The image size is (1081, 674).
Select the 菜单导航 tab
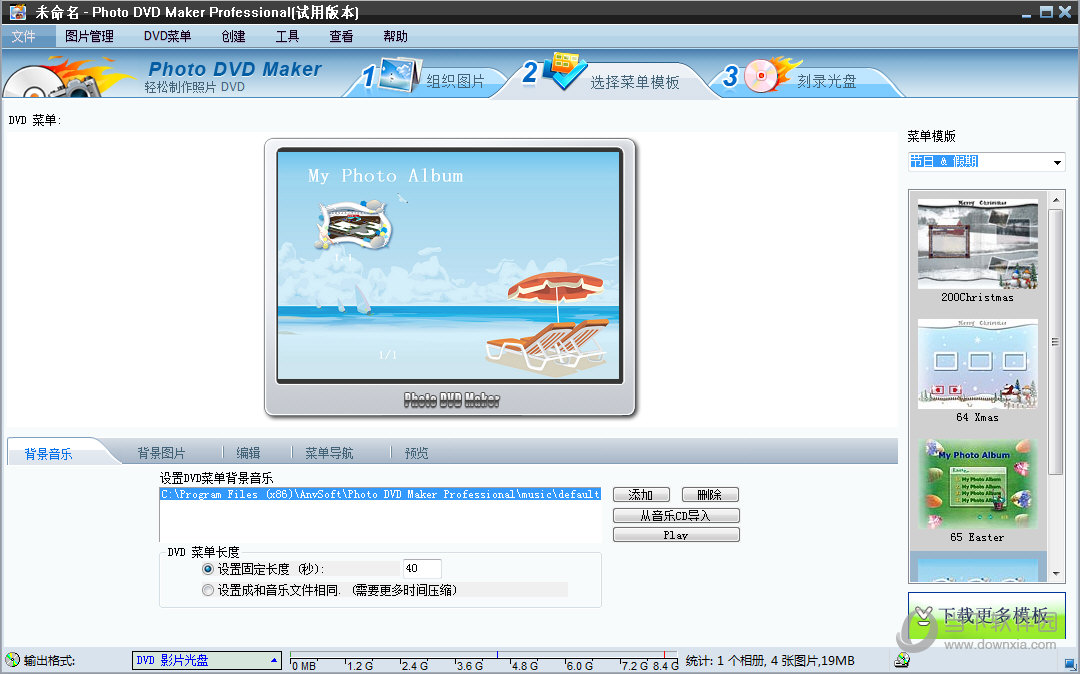(x=329, y=453)
